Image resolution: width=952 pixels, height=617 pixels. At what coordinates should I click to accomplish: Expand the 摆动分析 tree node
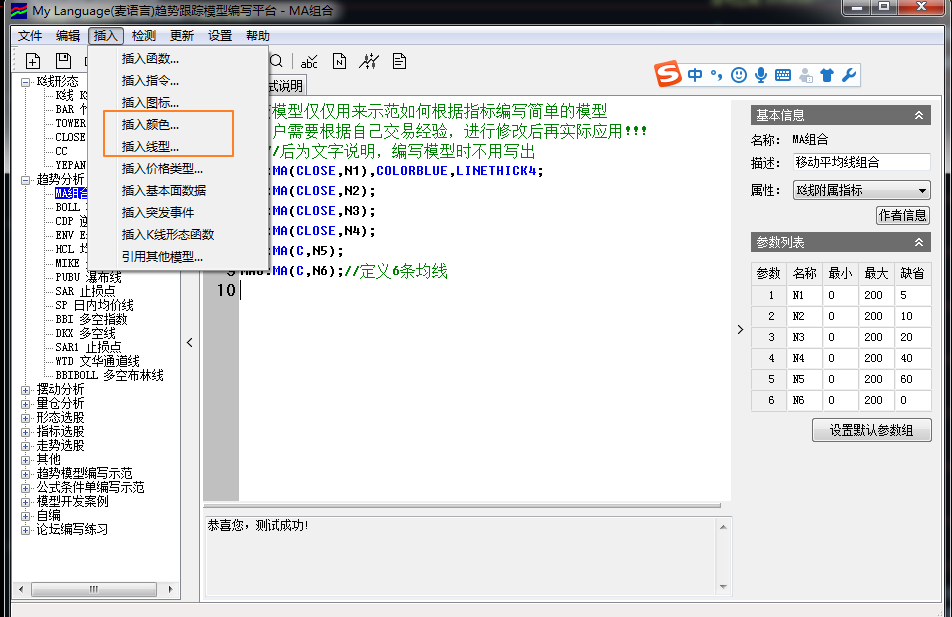(x=26, y=389)
